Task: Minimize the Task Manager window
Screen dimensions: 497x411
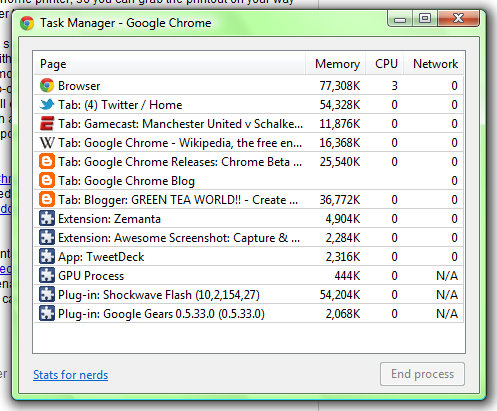Action: 400,18
